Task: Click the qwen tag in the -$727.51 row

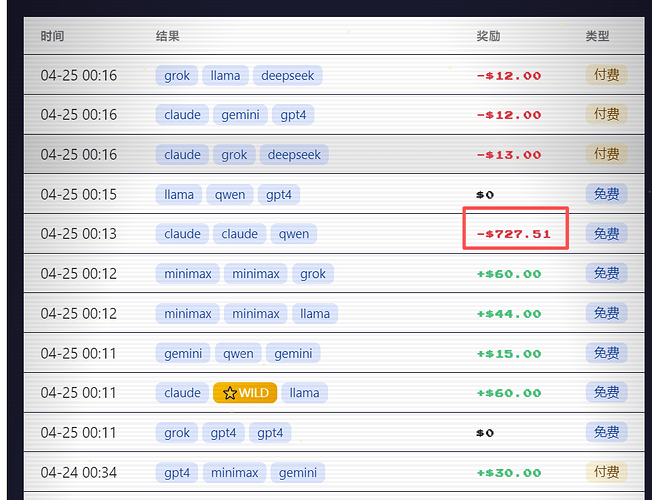Action: coord(294,234)
